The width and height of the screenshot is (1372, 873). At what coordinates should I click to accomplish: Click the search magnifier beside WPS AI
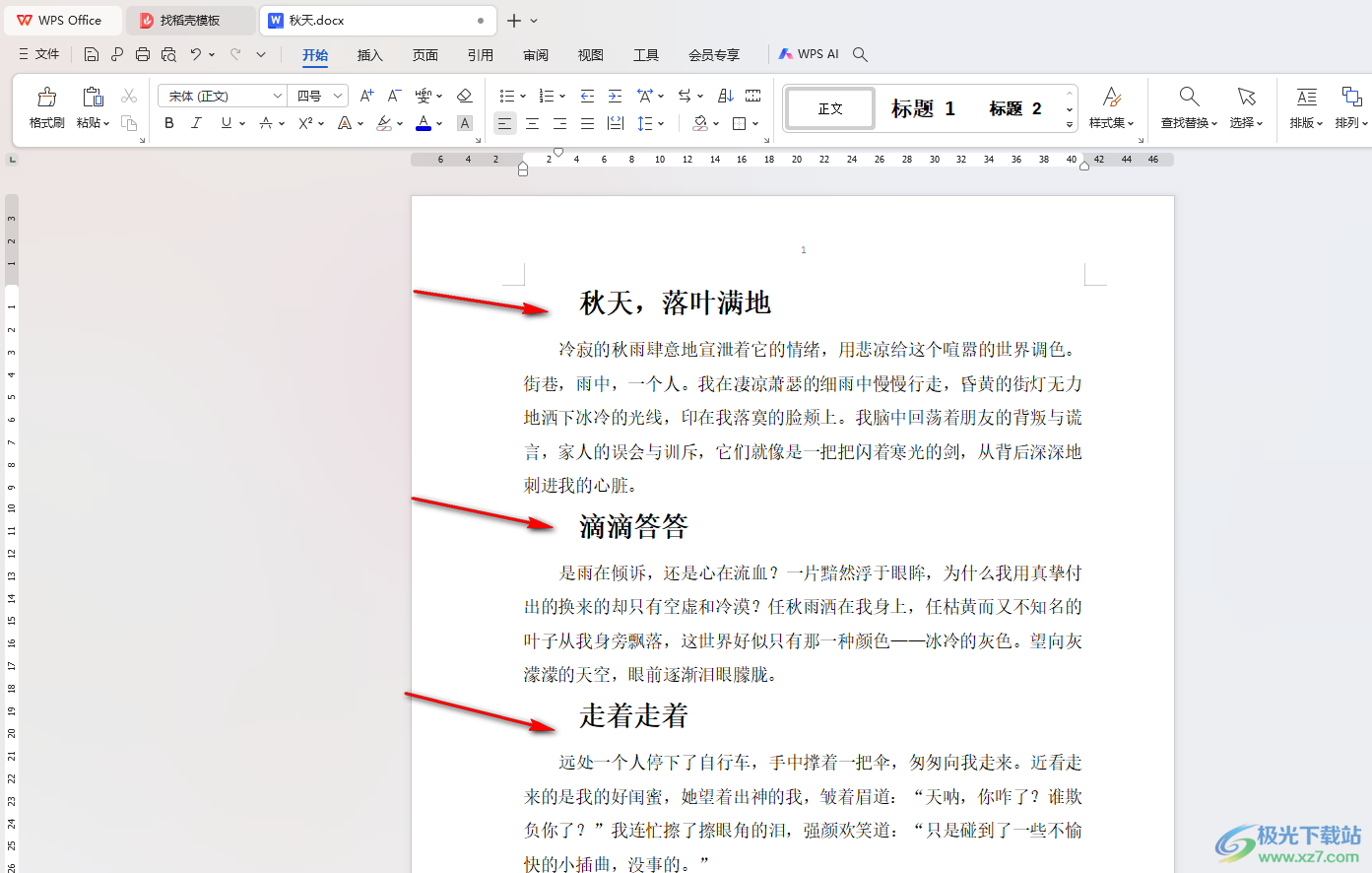[860, 54]
